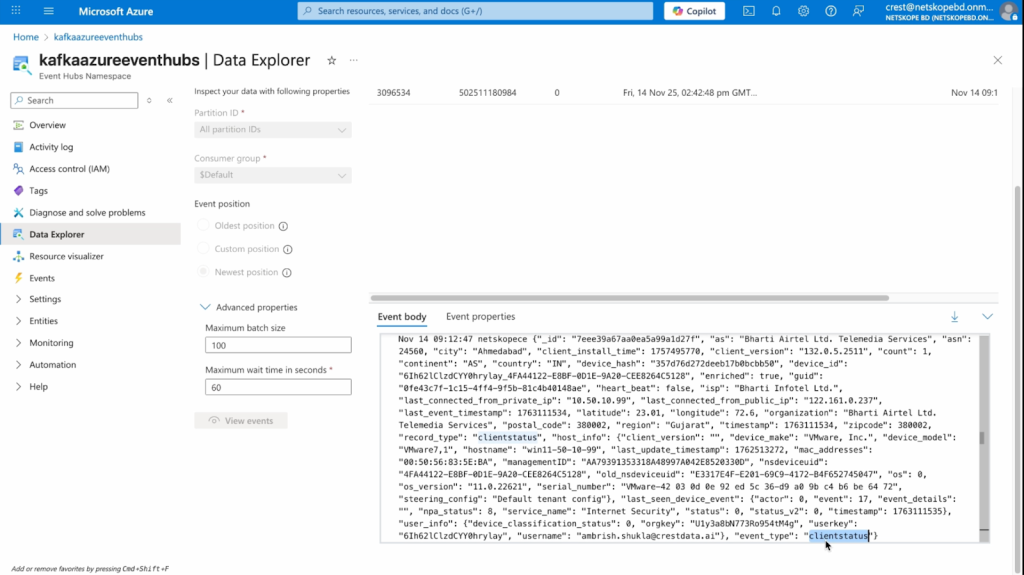
Task: Collapse the left navigation menu
Action: pos(170,101)
